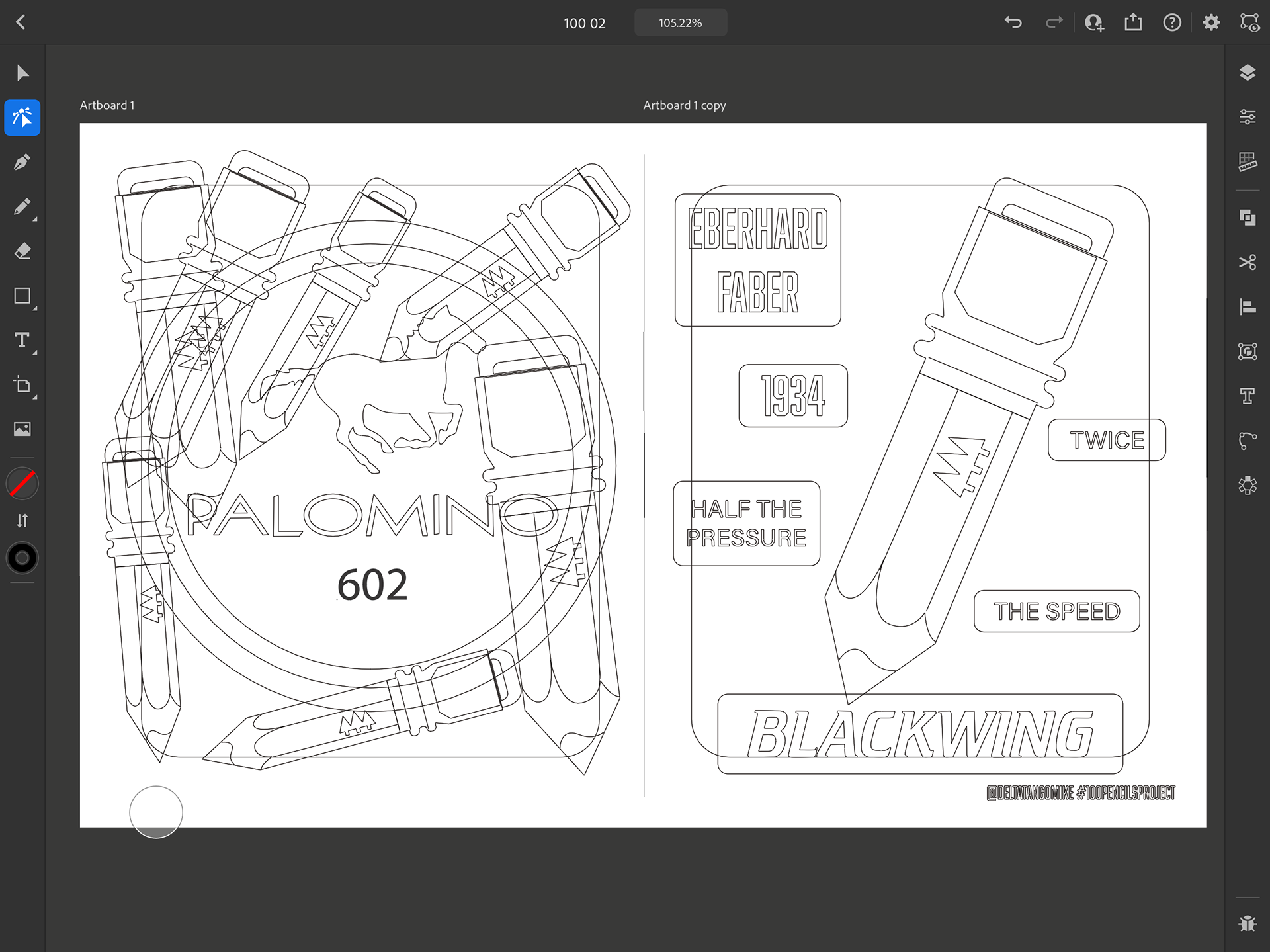Screen dimensions: 1270x952
Task: Go back with the arrow
Action: point(21,22)
